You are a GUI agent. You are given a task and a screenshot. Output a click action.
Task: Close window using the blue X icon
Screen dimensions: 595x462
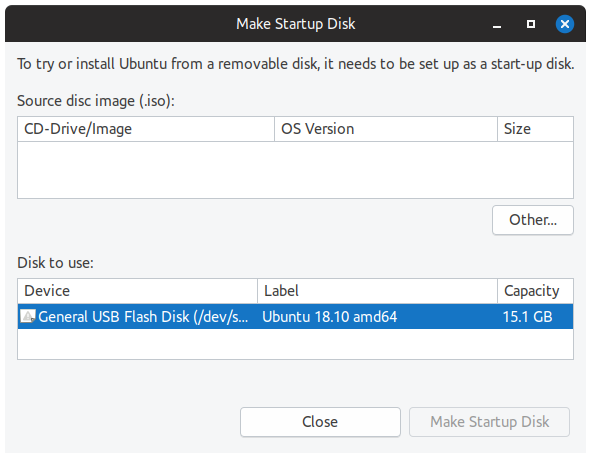pos(565,24)
